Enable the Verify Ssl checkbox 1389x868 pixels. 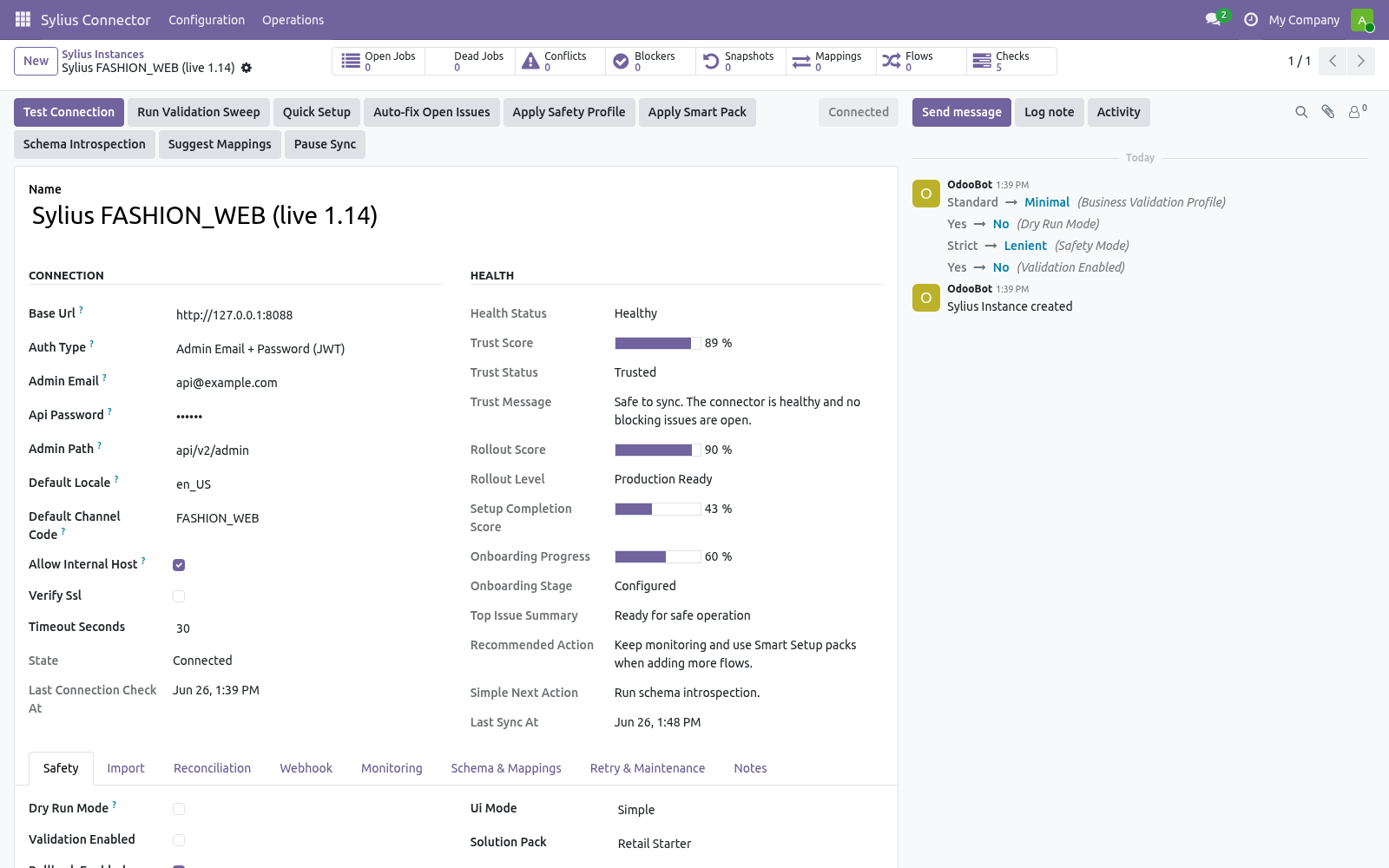coord(179,596)
